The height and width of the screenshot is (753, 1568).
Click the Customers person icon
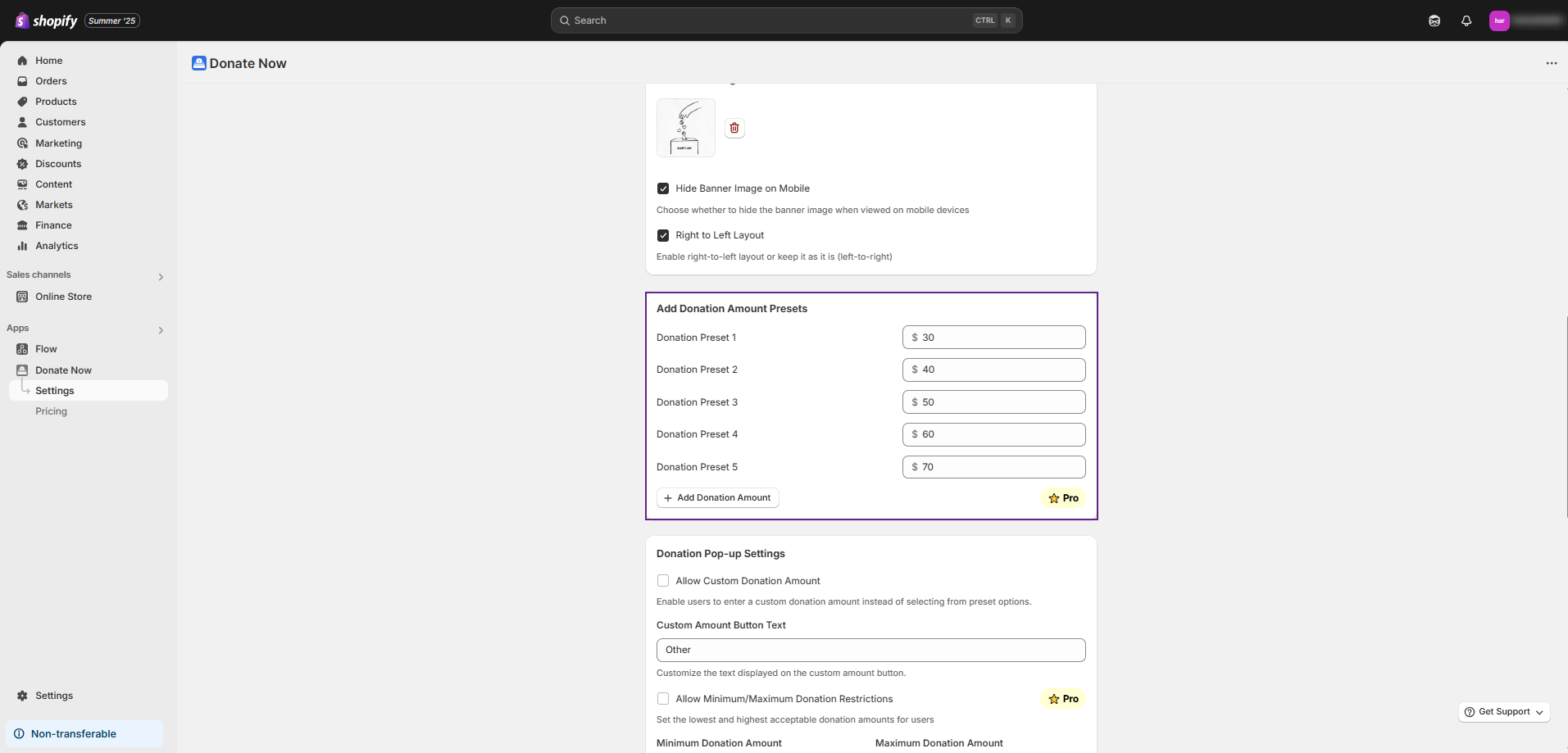[x=22, y=122]
